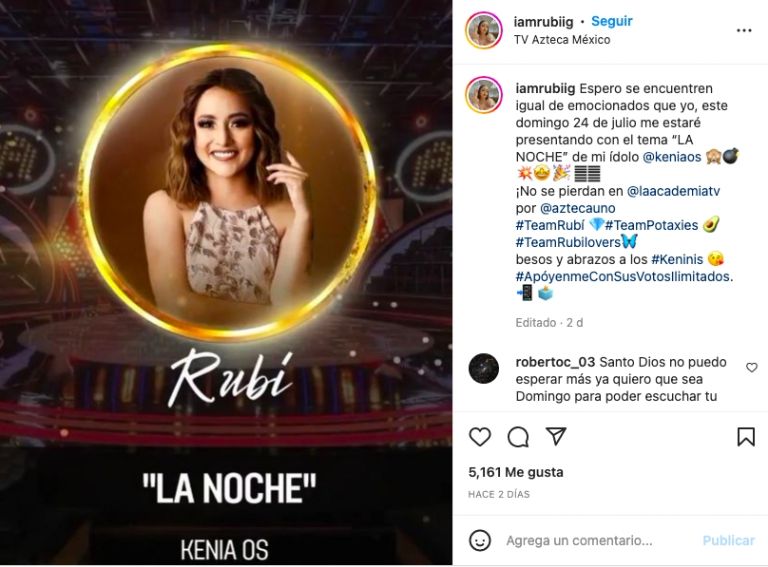The image size is (768, 567).
Task: Save post with the bookmark icon
Action: [x=746, y=437]
